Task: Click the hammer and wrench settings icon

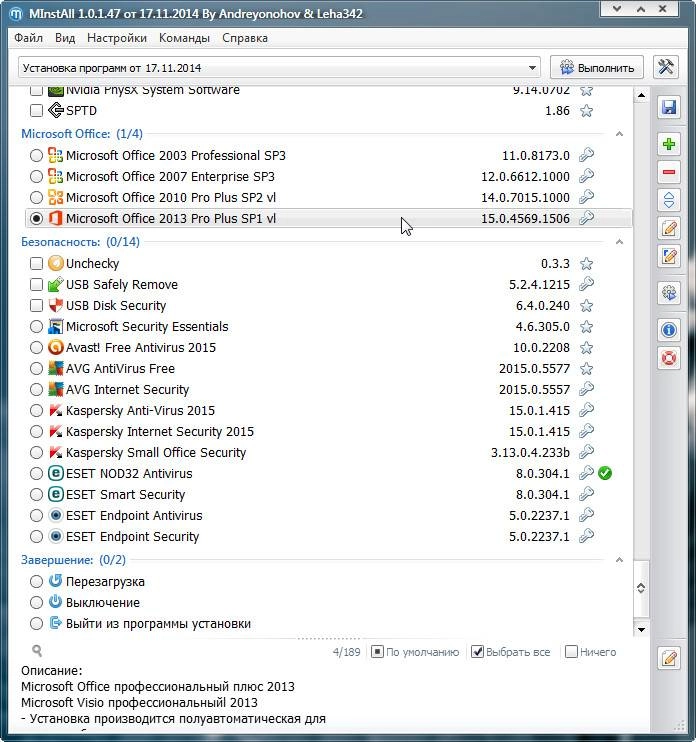Action: point(666,67)
